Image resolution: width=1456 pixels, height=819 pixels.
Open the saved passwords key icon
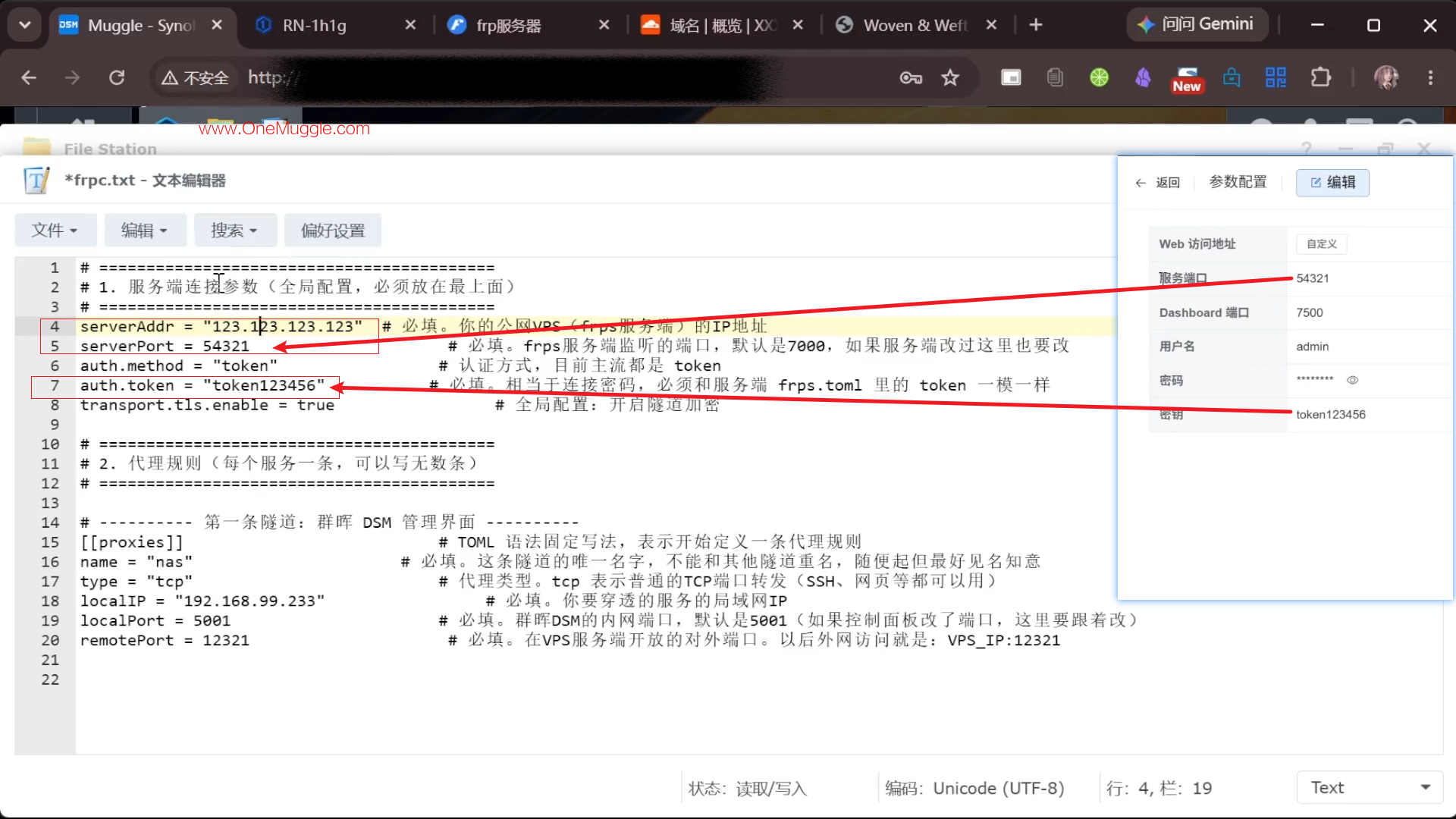point(911,77)
